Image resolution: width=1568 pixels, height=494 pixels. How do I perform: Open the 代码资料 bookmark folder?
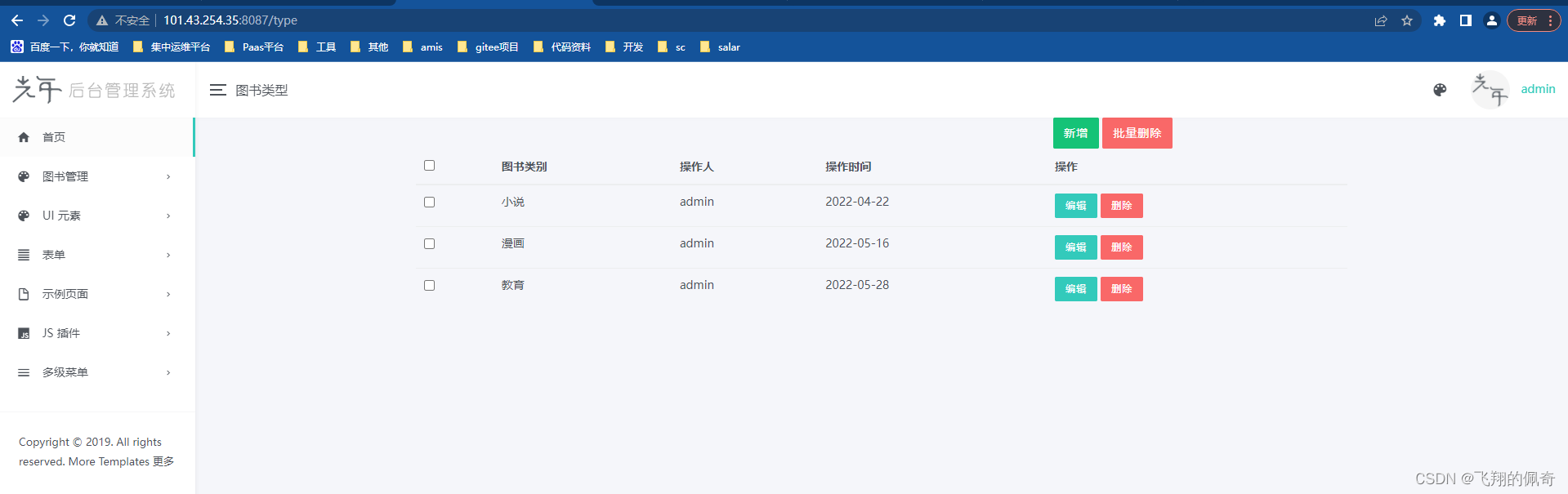561,47
